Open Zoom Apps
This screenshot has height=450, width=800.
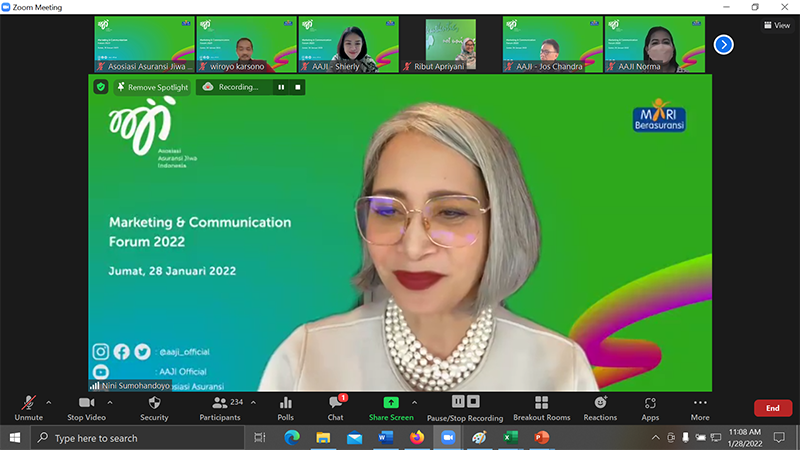(x=650, y=408)
